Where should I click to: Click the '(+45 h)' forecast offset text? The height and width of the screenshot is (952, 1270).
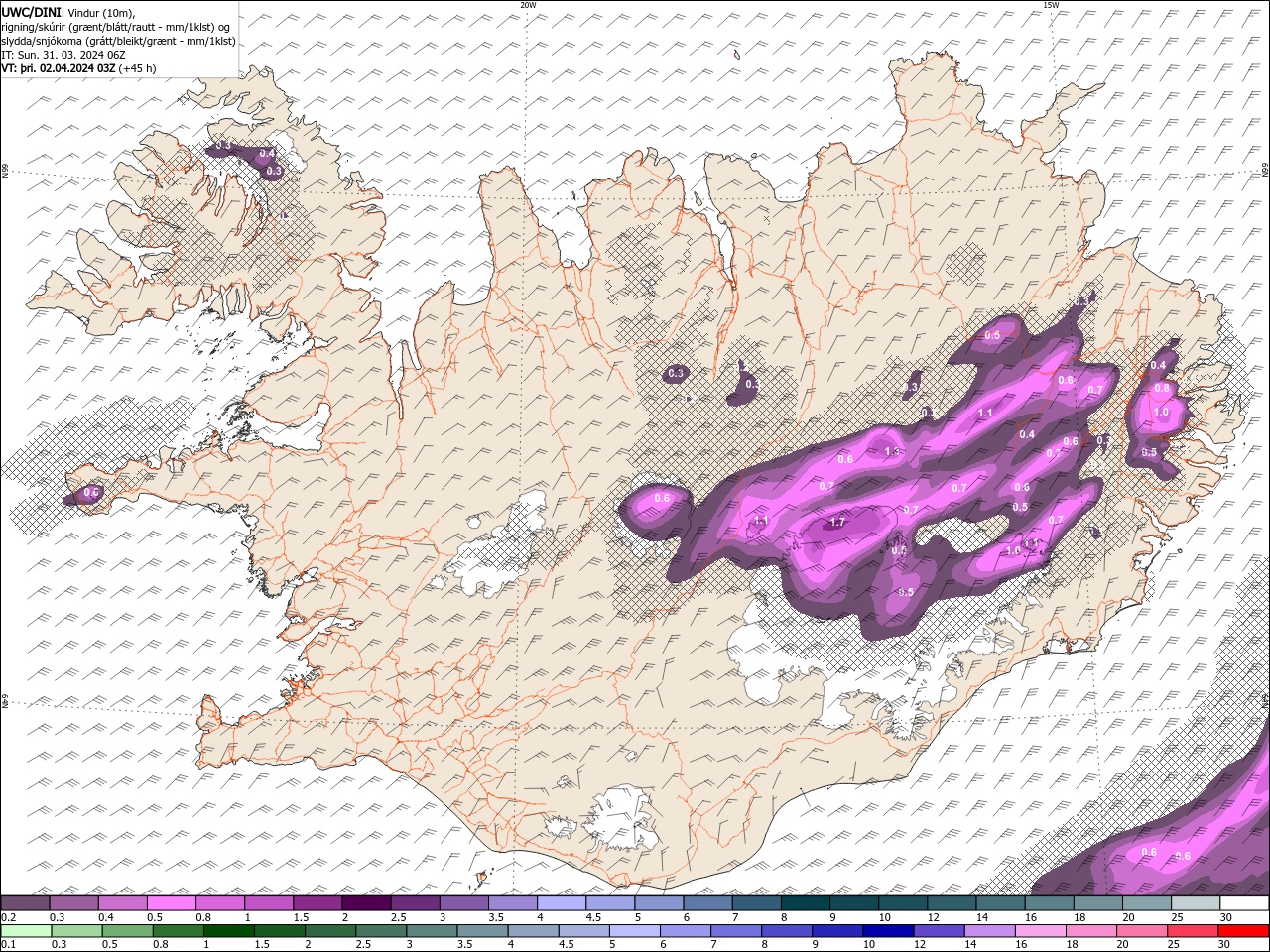137,68
